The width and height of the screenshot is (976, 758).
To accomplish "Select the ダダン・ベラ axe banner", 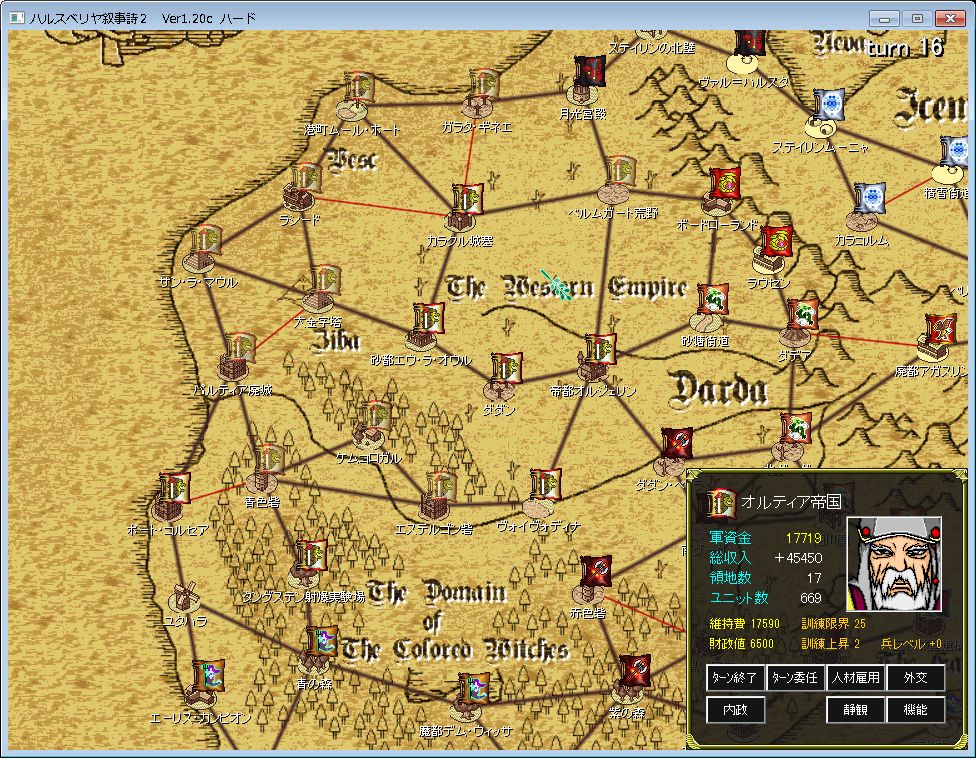I will 677,444.
